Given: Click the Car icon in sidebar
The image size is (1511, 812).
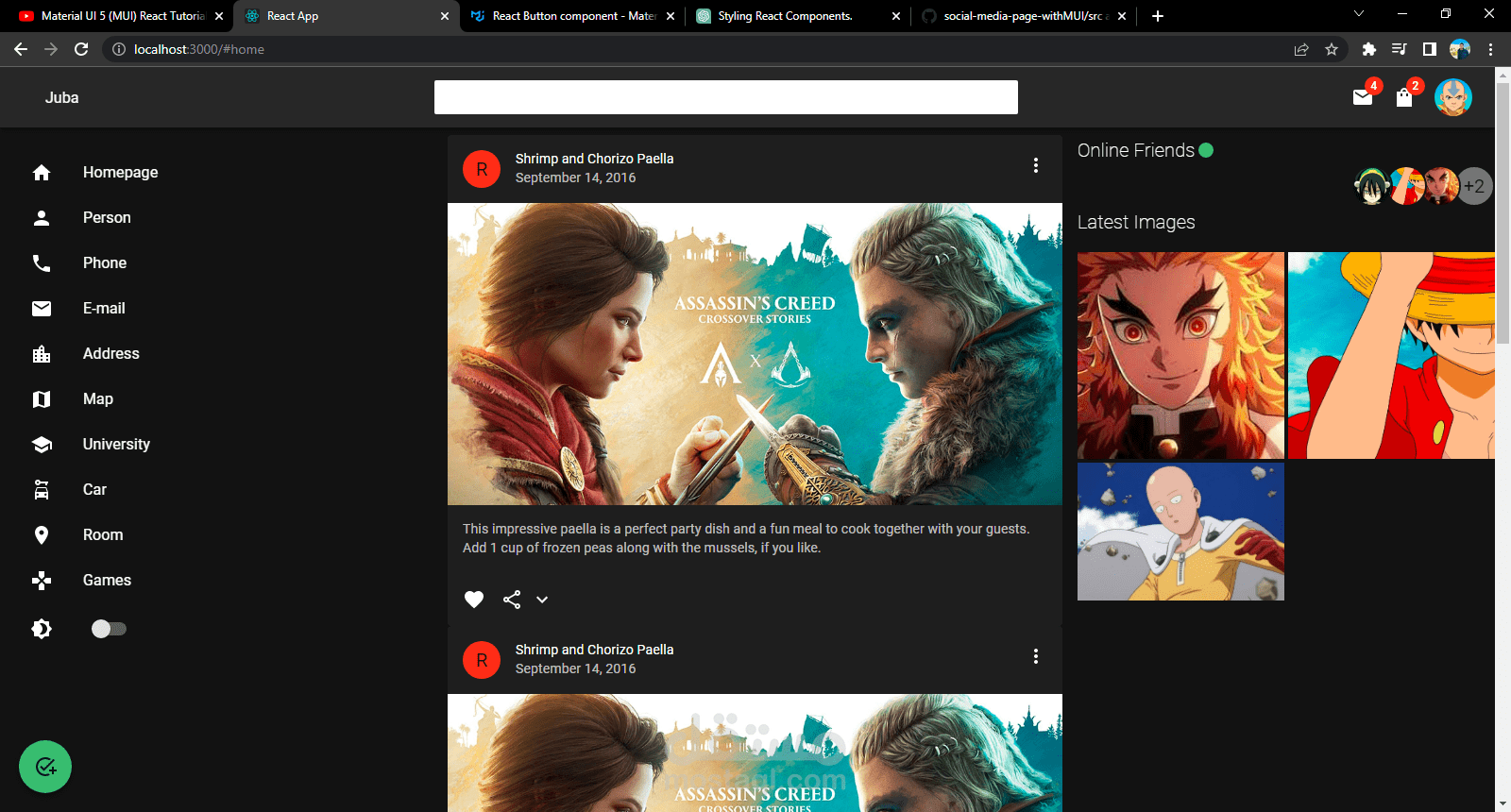Looking at the screenshot, I should coord(42,490).
